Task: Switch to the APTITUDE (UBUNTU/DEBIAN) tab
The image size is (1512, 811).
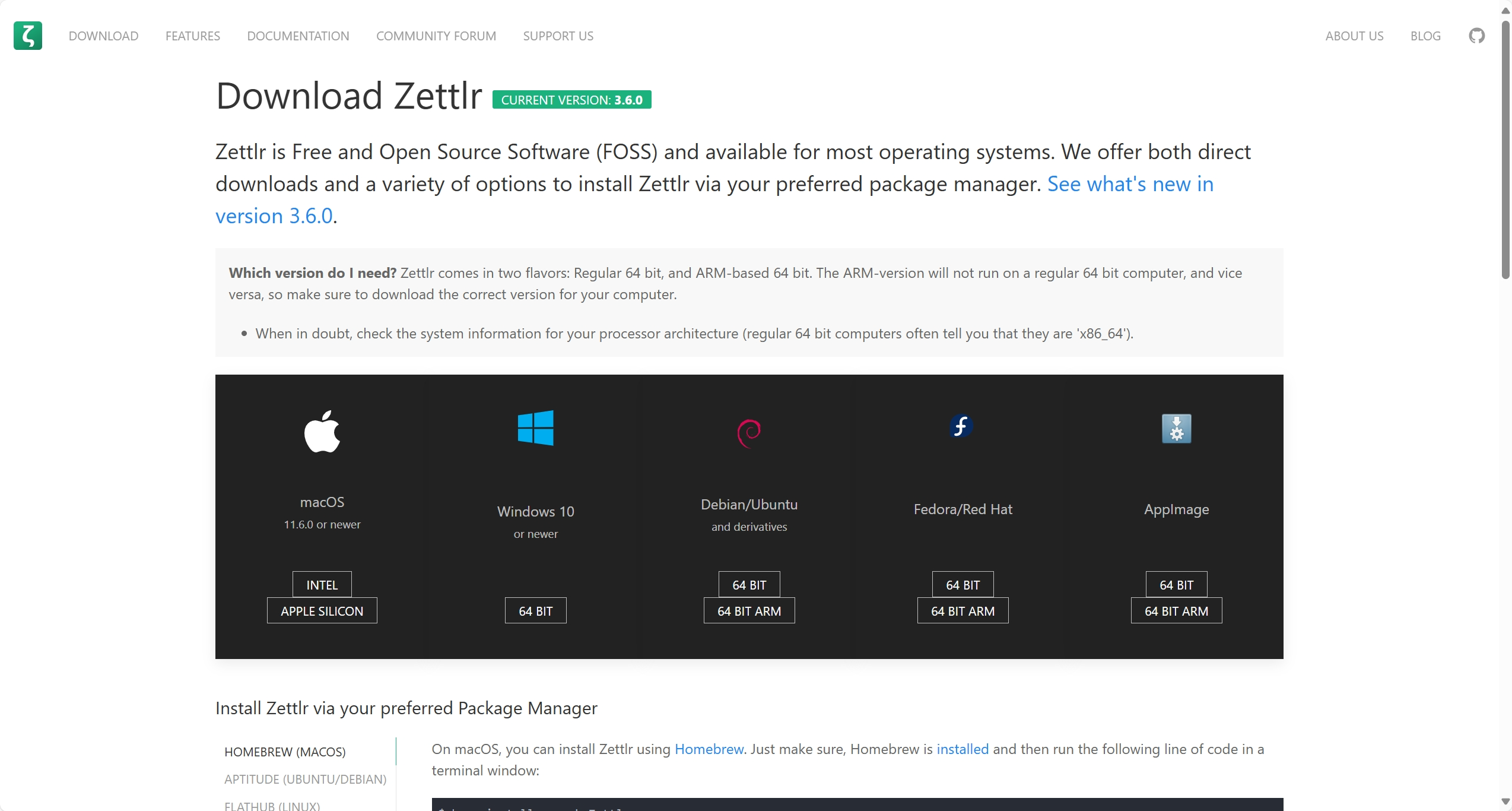Action: point(305,779)
